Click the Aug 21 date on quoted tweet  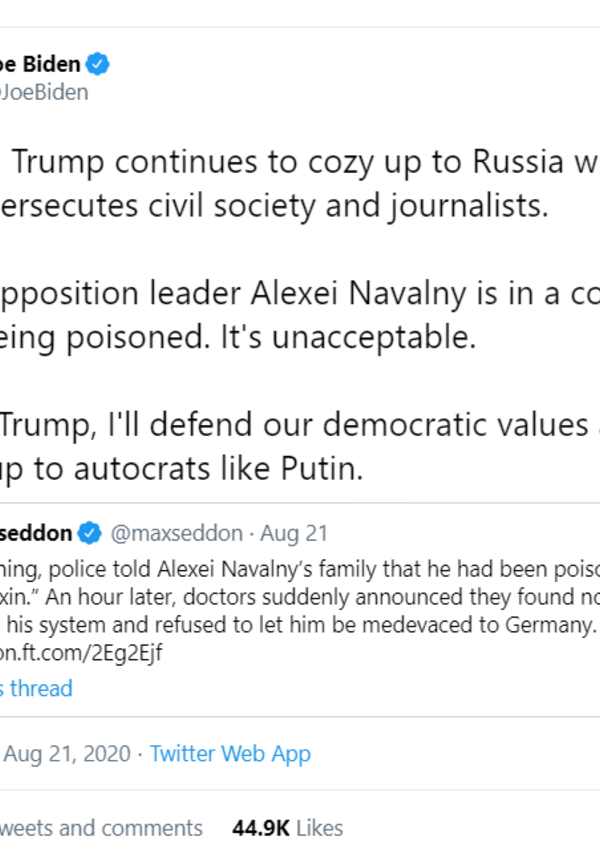pyautogui.click(x=297, y=532)
